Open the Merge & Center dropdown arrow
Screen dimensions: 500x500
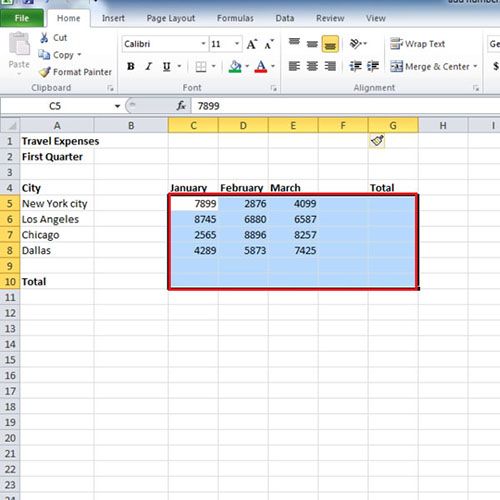point(475,66)
